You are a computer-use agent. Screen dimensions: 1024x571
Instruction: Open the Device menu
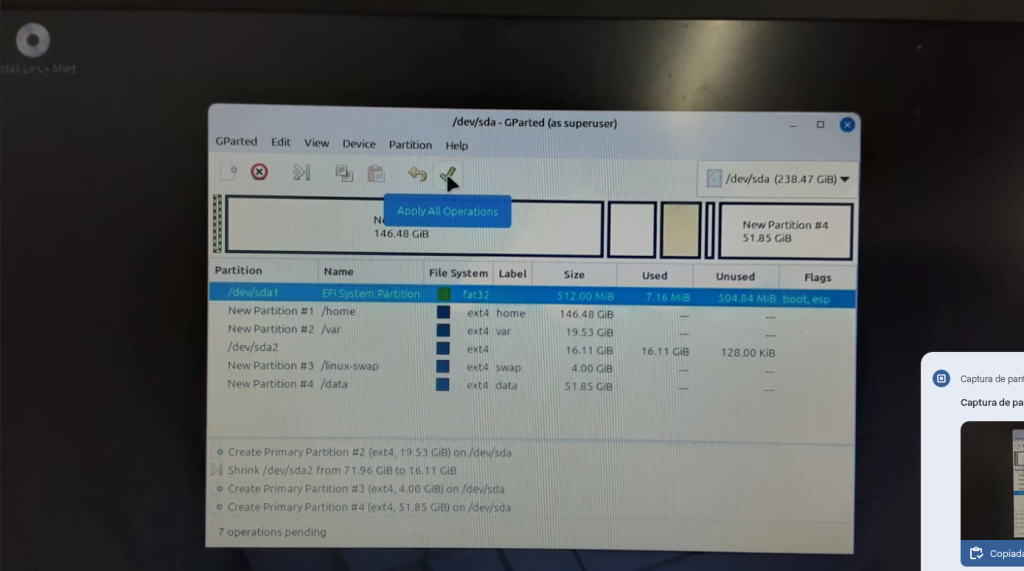359,145
